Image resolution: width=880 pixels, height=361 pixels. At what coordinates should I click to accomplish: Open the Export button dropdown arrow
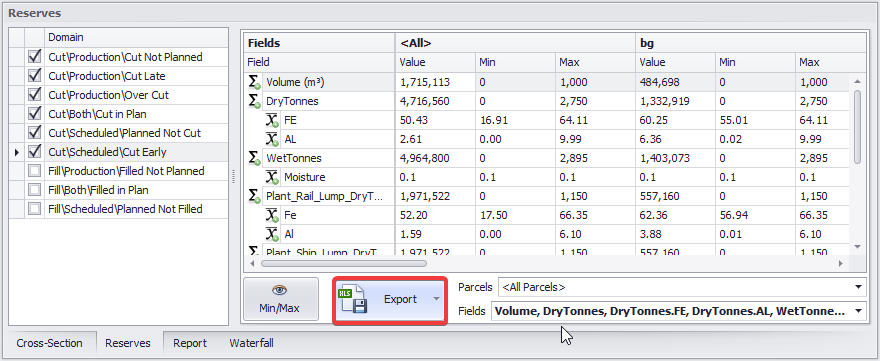pyautogui.click(x=436, y=299)
